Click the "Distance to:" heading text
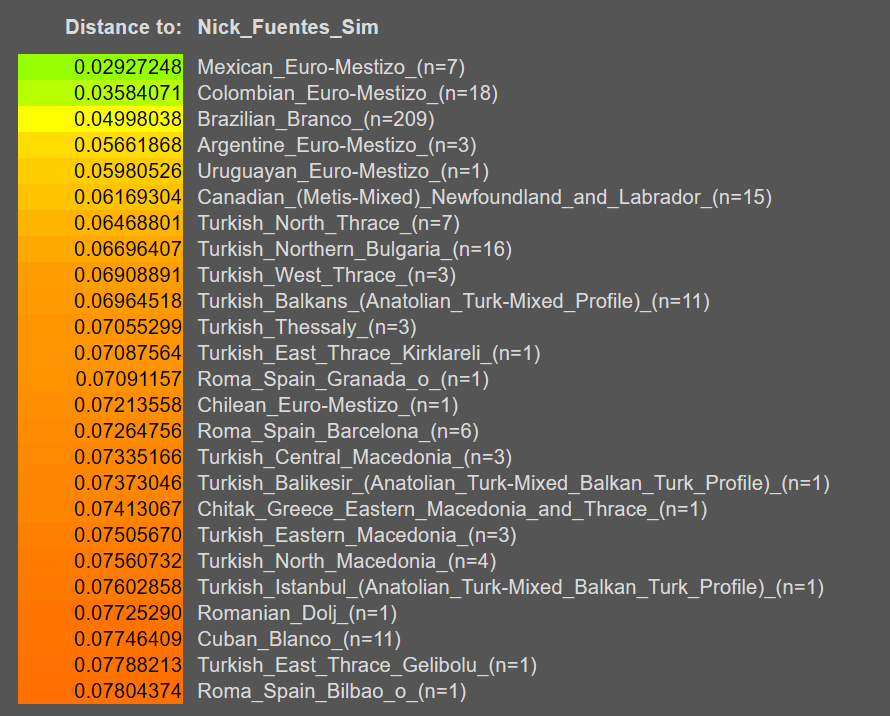890x716 pixels. click(124, 27)
